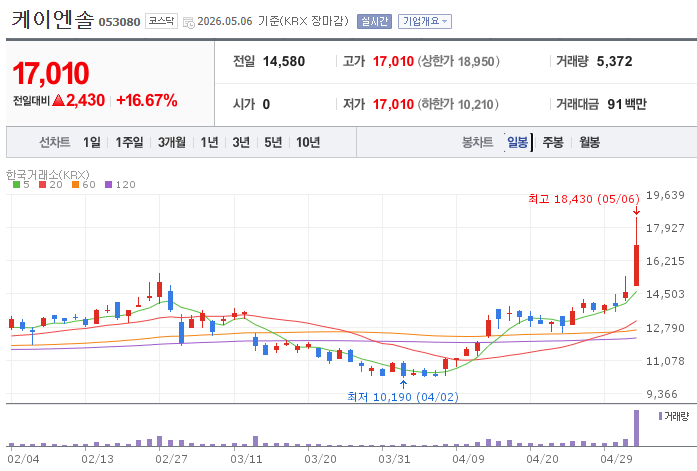Click the orange 60-day moving average swatch

[x=76, y=184]
